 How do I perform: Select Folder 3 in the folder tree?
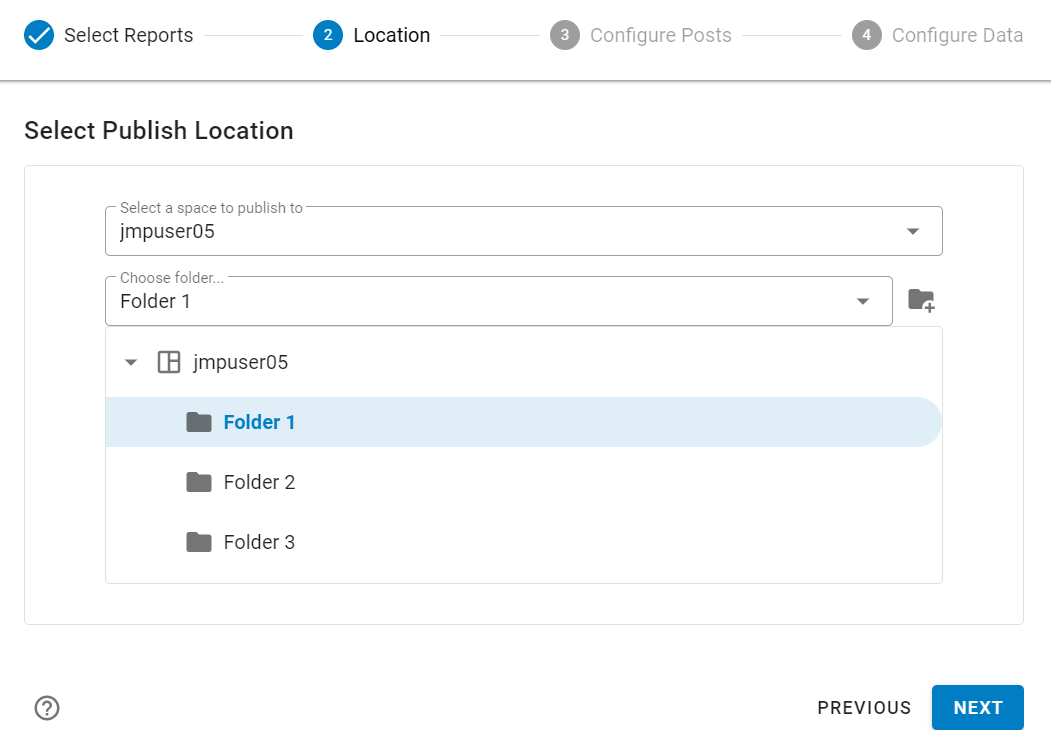click(x=259, y=542)
